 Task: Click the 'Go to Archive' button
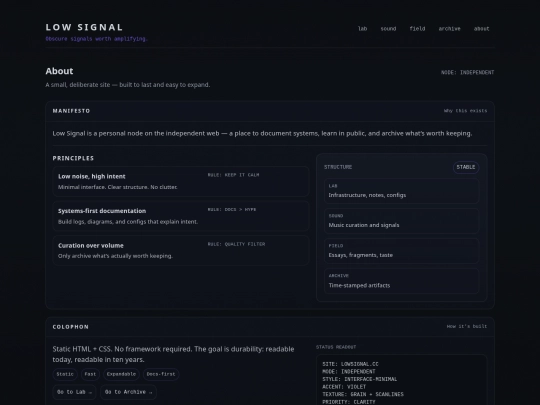click(x=128, y=392)
